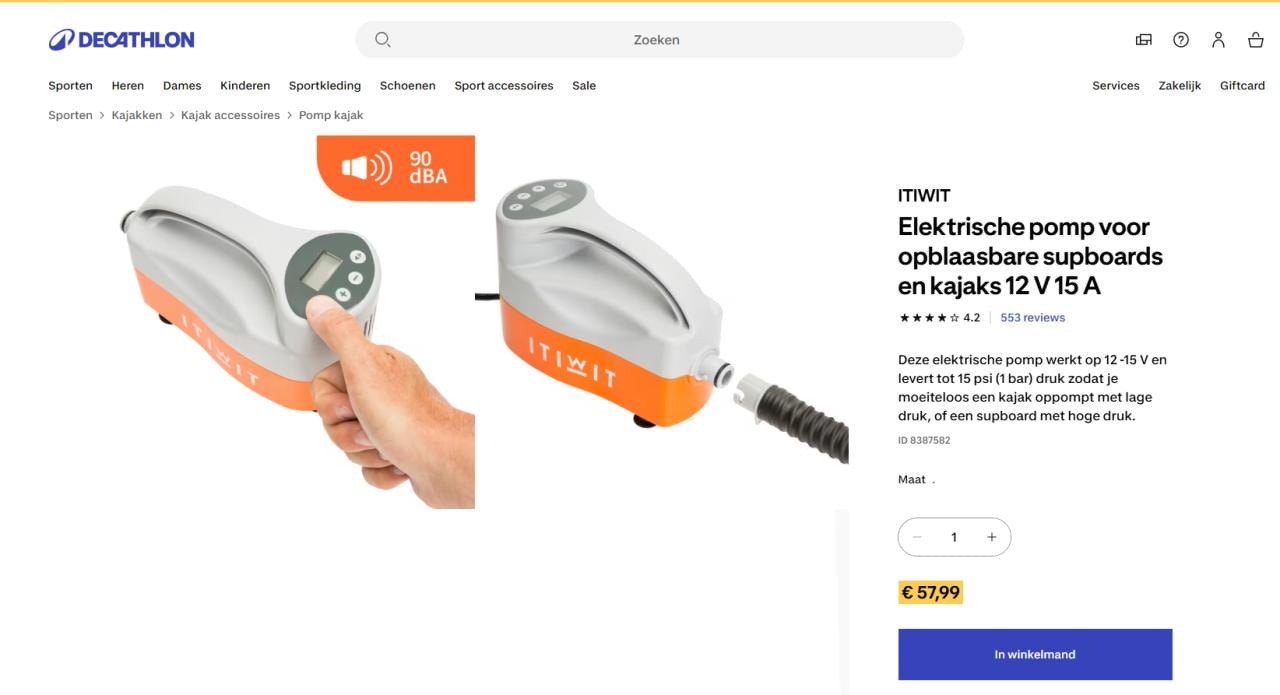Image resolution: width=1280 pixels, height=695 pixels.
Task: Open the help question mark icon
Action: (x=1181, y=40)
